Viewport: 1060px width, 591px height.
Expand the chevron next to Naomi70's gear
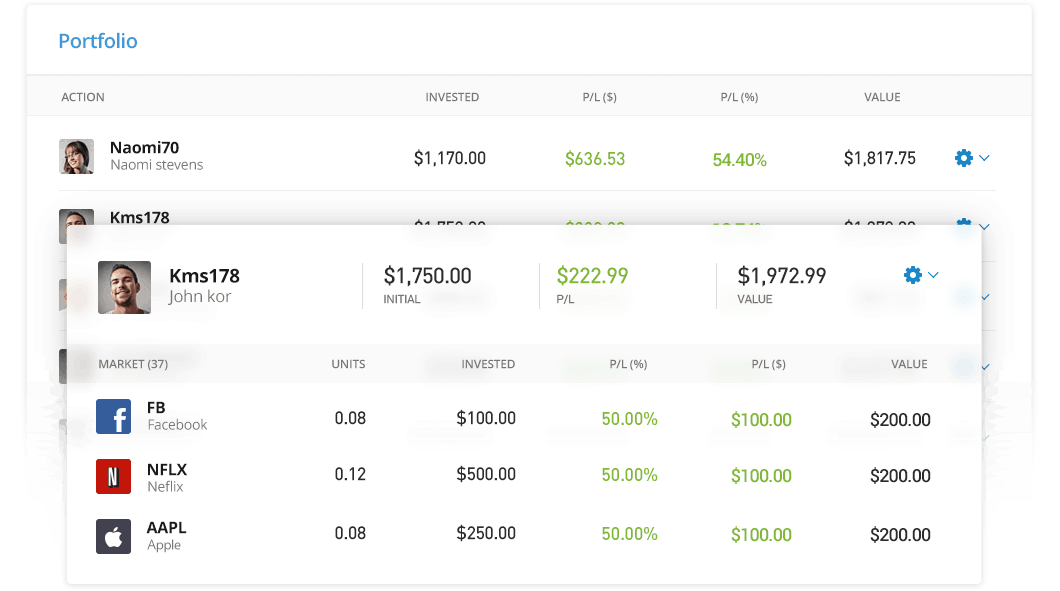coord(982,158)
